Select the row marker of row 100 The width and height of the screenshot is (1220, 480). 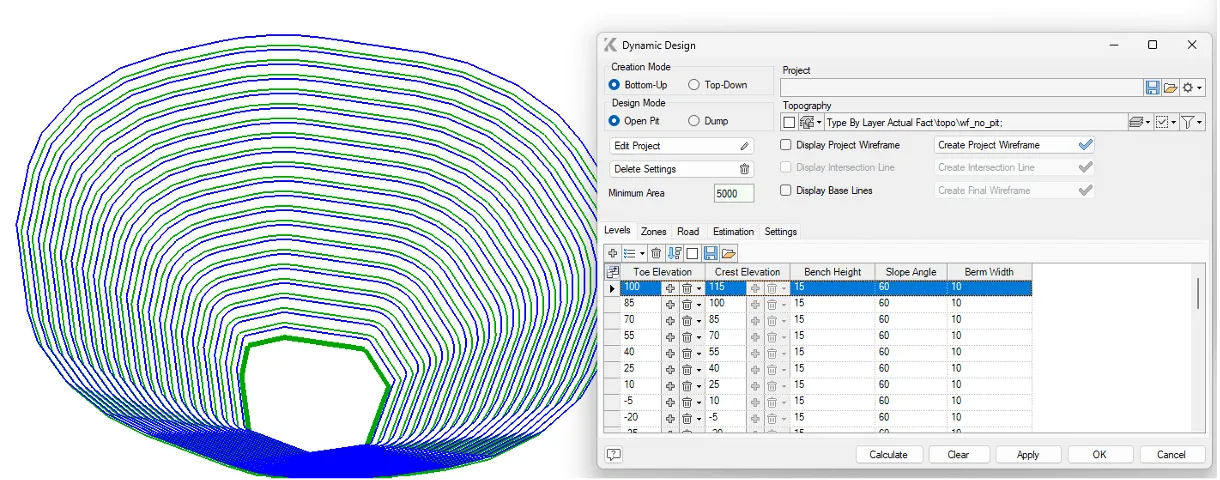612,288
